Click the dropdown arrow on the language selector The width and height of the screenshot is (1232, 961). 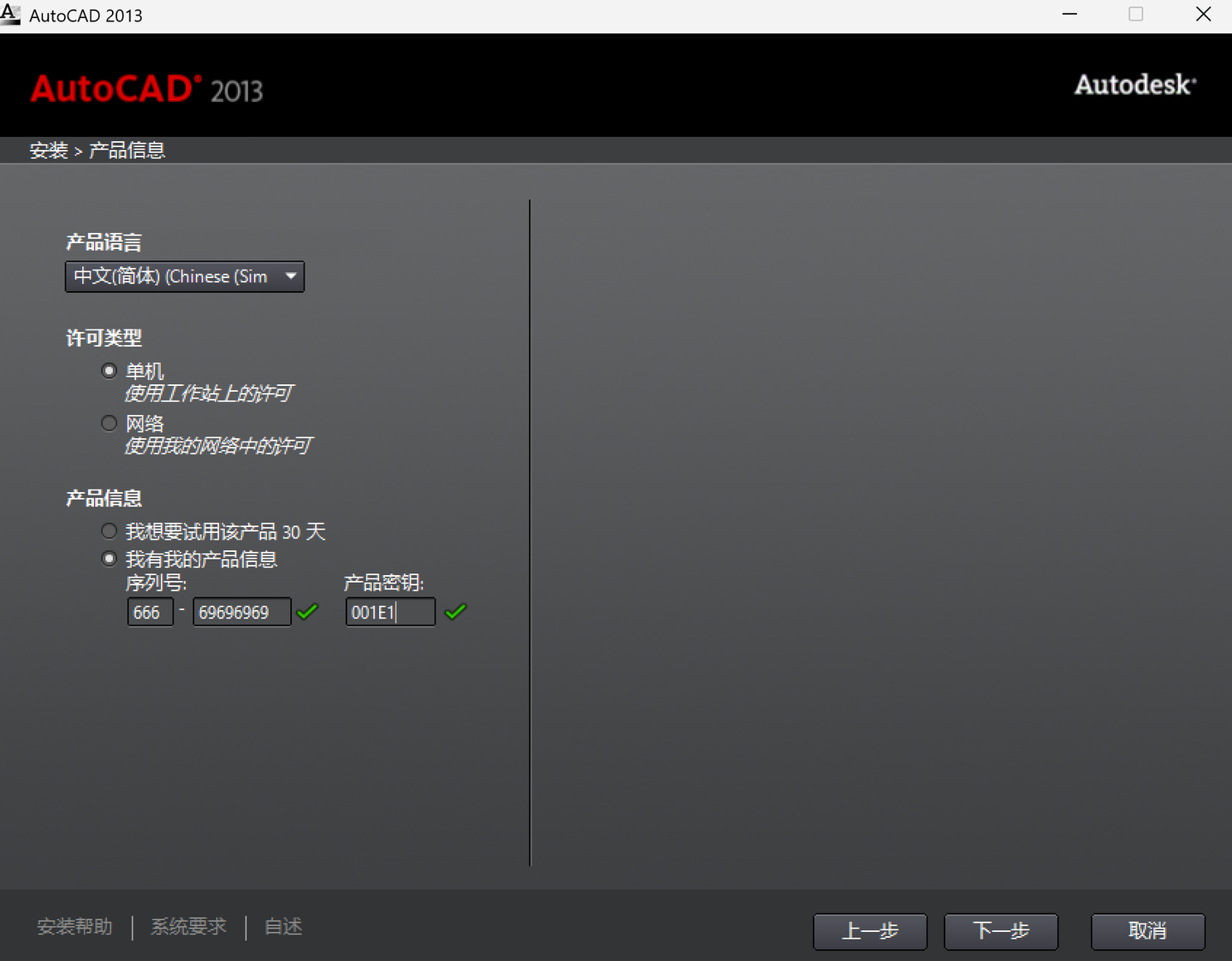coord(291,276)
